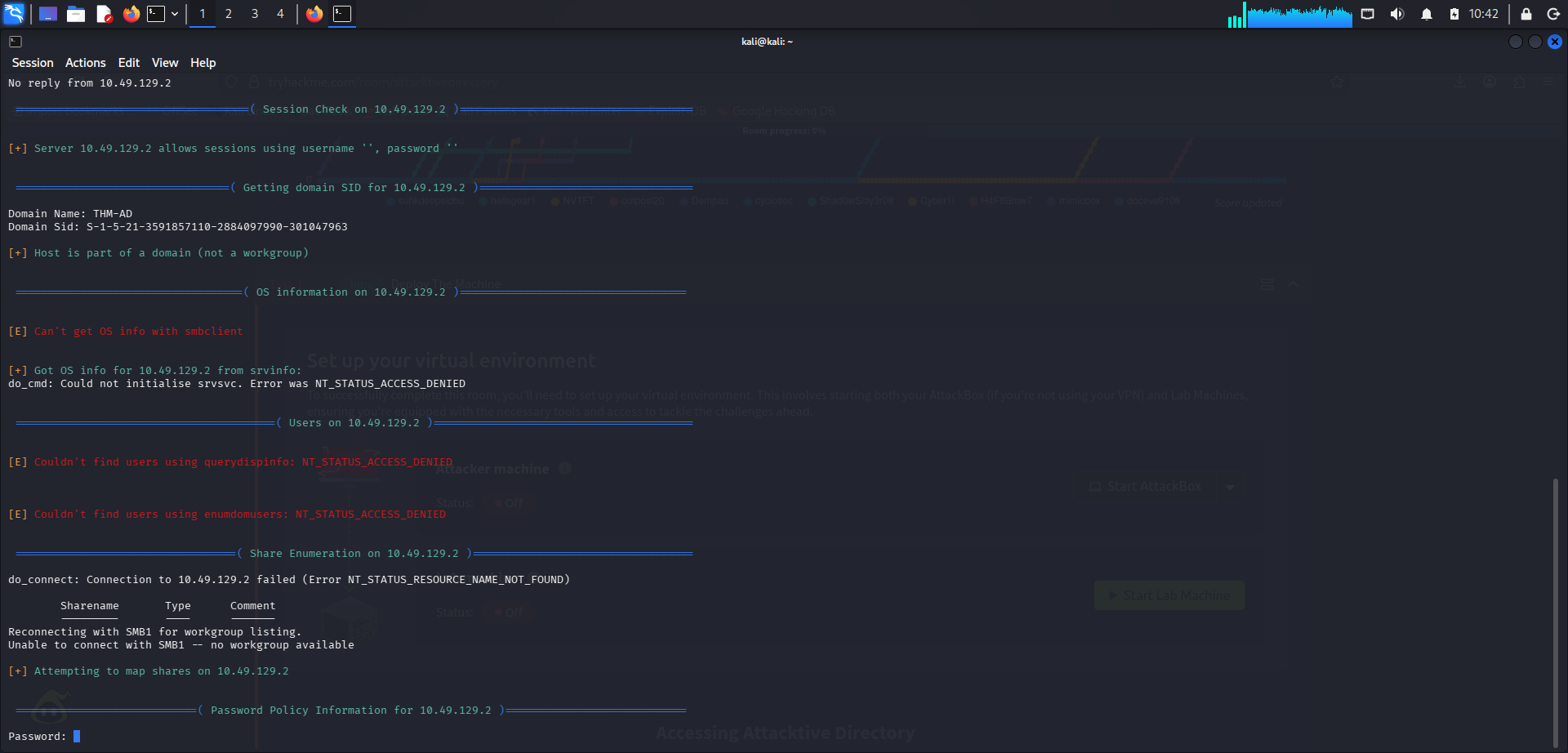Click the 'do_cmd: Could not initialise srvsvc' line

tap(237, 384)
